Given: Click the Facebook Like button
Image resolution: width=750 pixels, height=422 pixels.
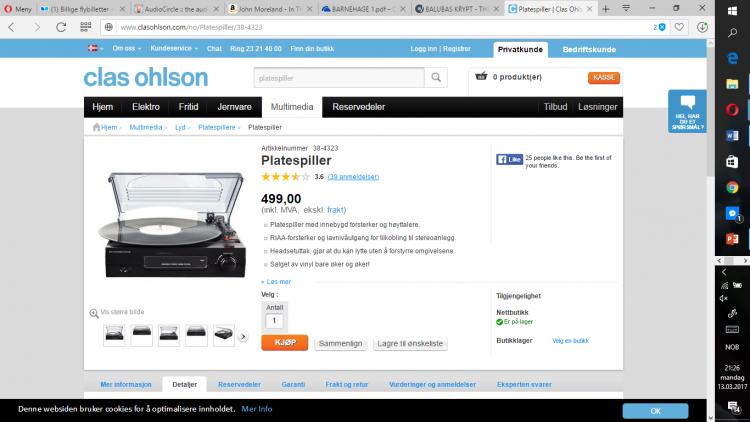Looking at the screenshot, I should (509, 159).
